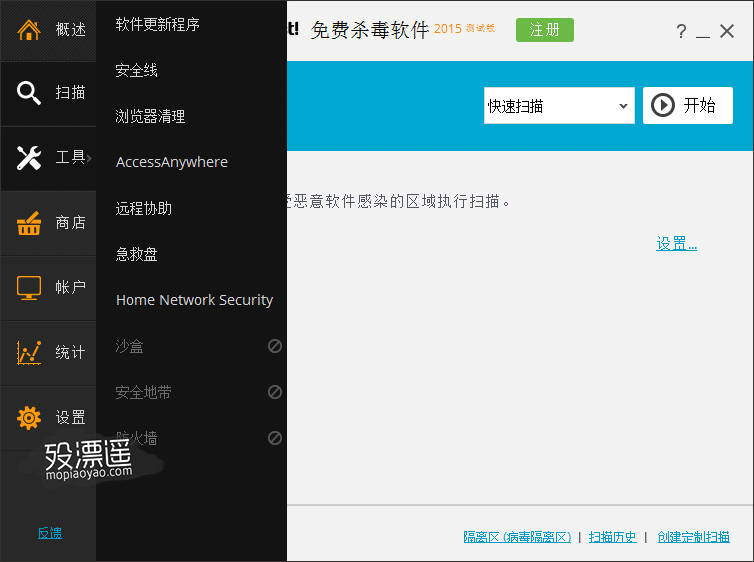Click the 创建定制扫描 link
Screen dimensions: 754x562
point(693,537)
